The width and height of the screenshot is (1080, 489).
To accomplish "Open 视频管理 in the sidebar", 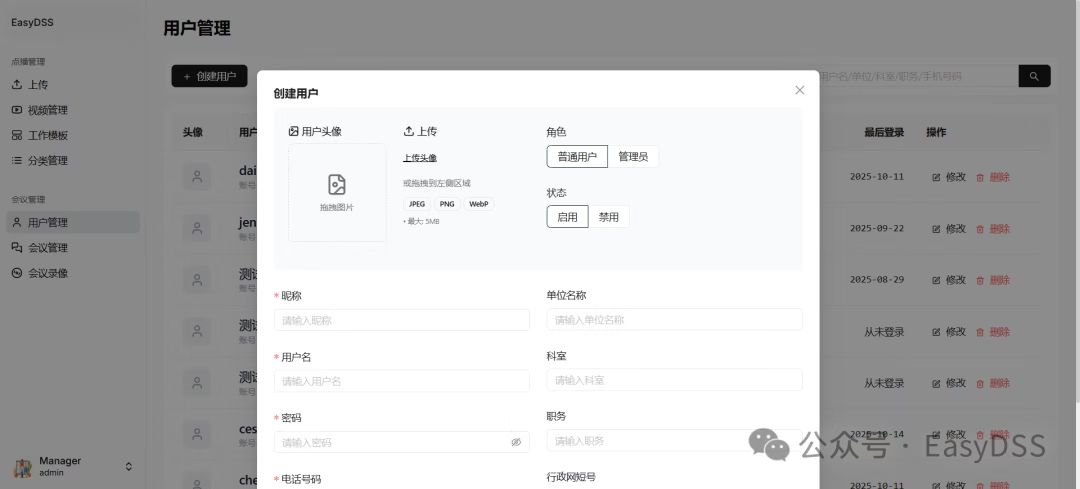I will (x=74, y=110).
